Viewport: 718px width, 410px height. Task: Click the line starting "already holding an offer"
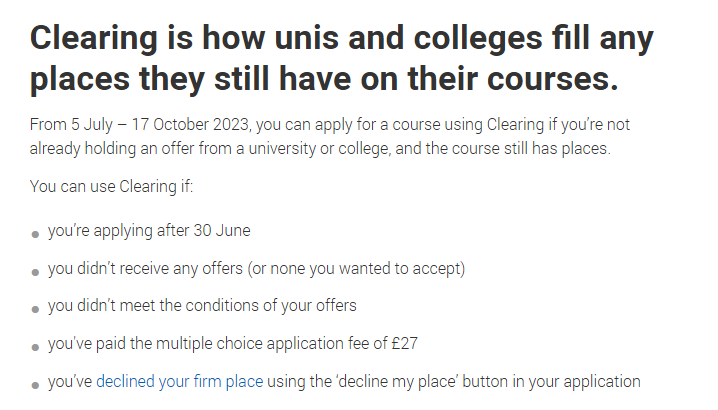coord(320,148)
